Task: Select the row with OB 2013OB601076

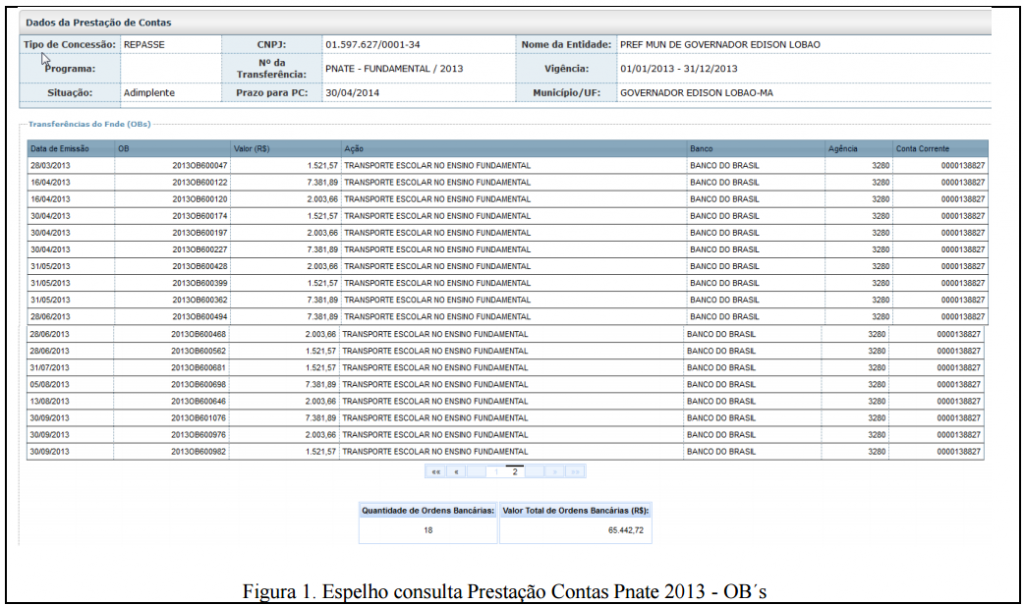Action: coord(200,418)
